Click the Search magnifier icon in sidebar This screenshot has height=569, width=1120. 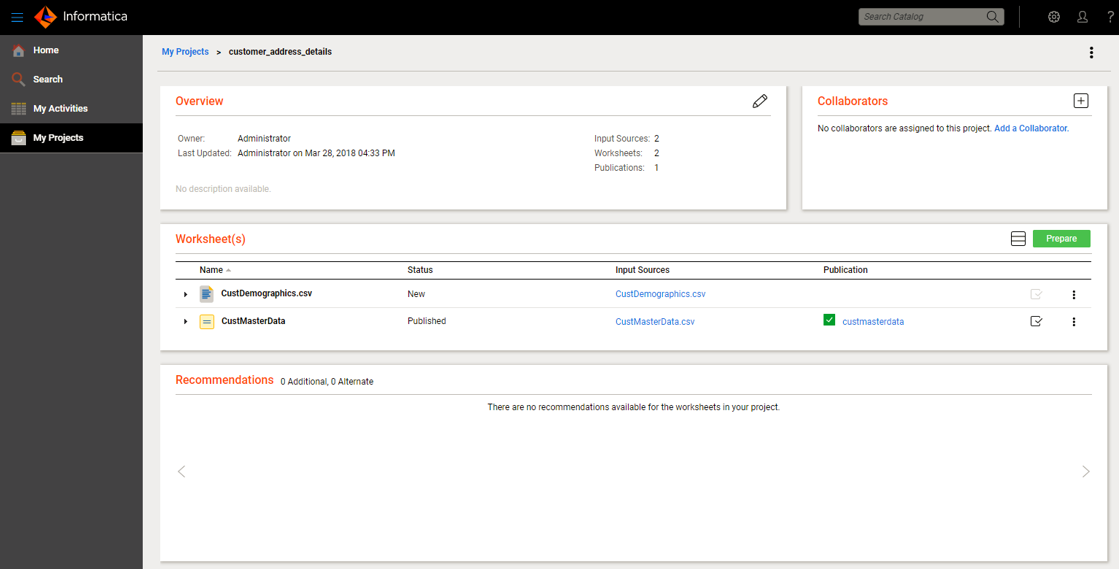click(x=19, y=79)
